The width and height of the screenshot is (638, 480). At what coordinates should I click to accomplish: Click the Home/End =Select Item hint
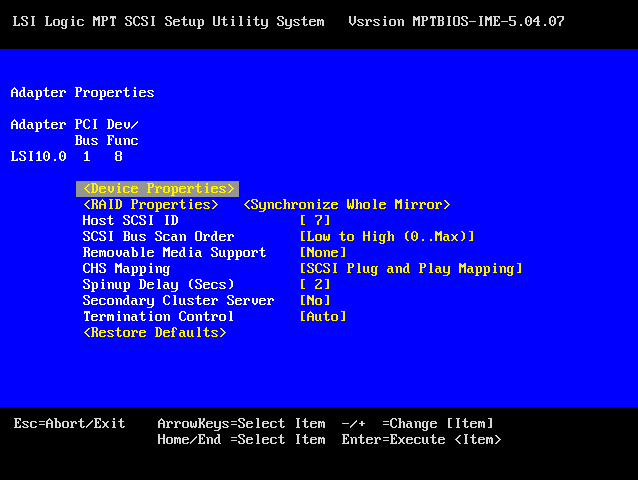[241, 440]
